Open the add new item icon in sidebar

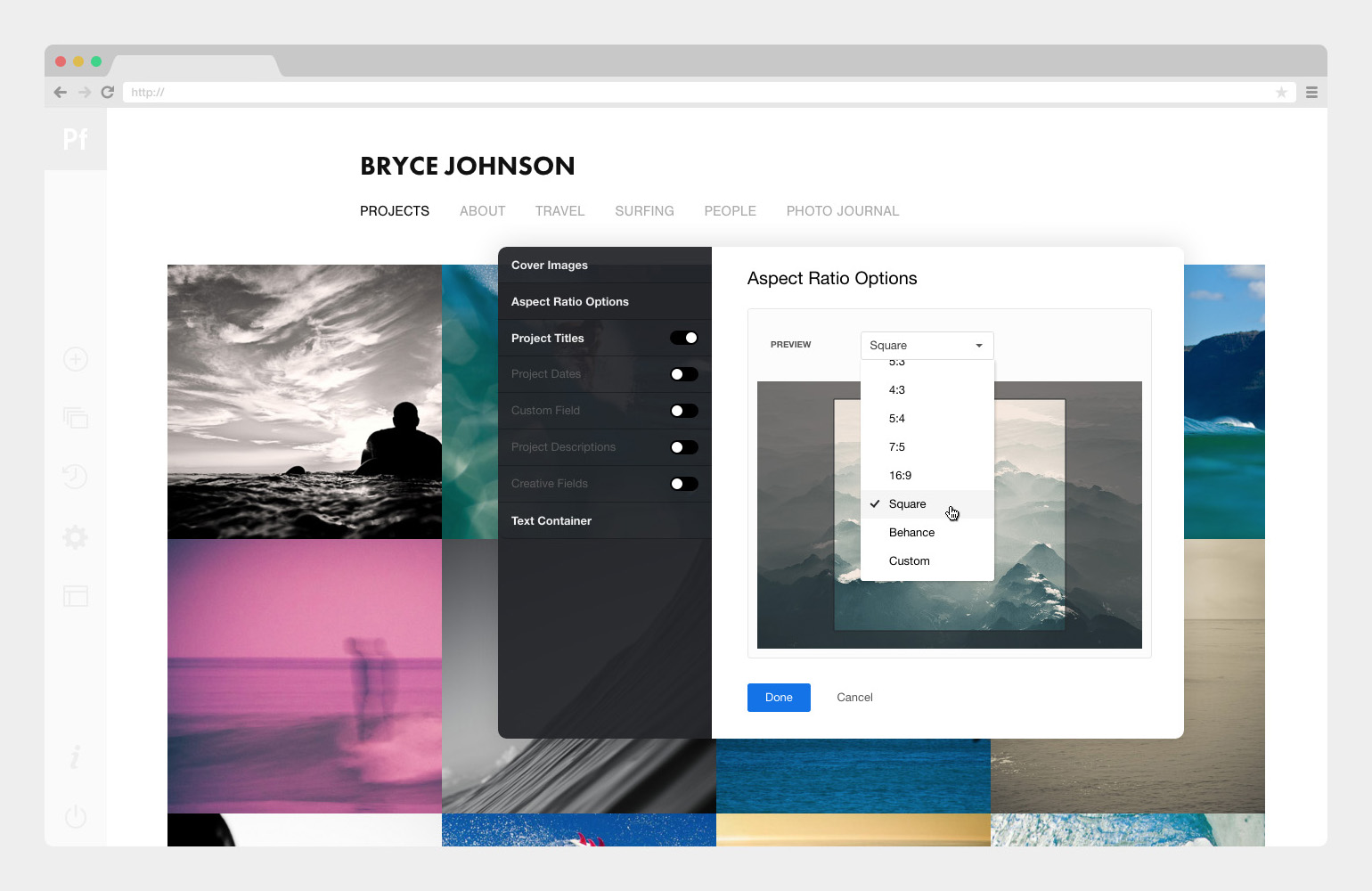tap(75, 359)
